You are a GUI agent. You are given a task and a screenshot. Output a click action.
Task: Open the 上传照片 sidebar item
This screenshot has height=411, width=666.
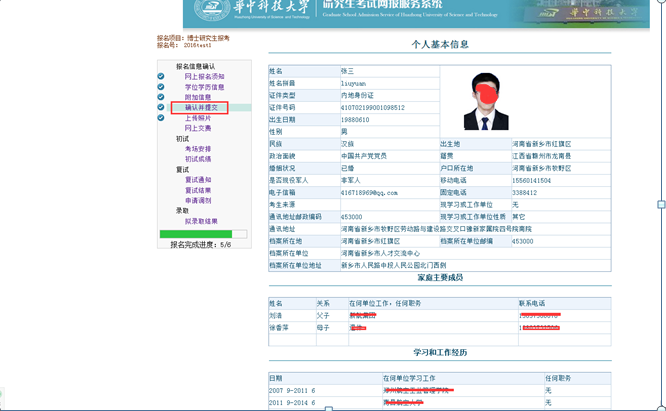pyautogui.click(x=198, y=118)
